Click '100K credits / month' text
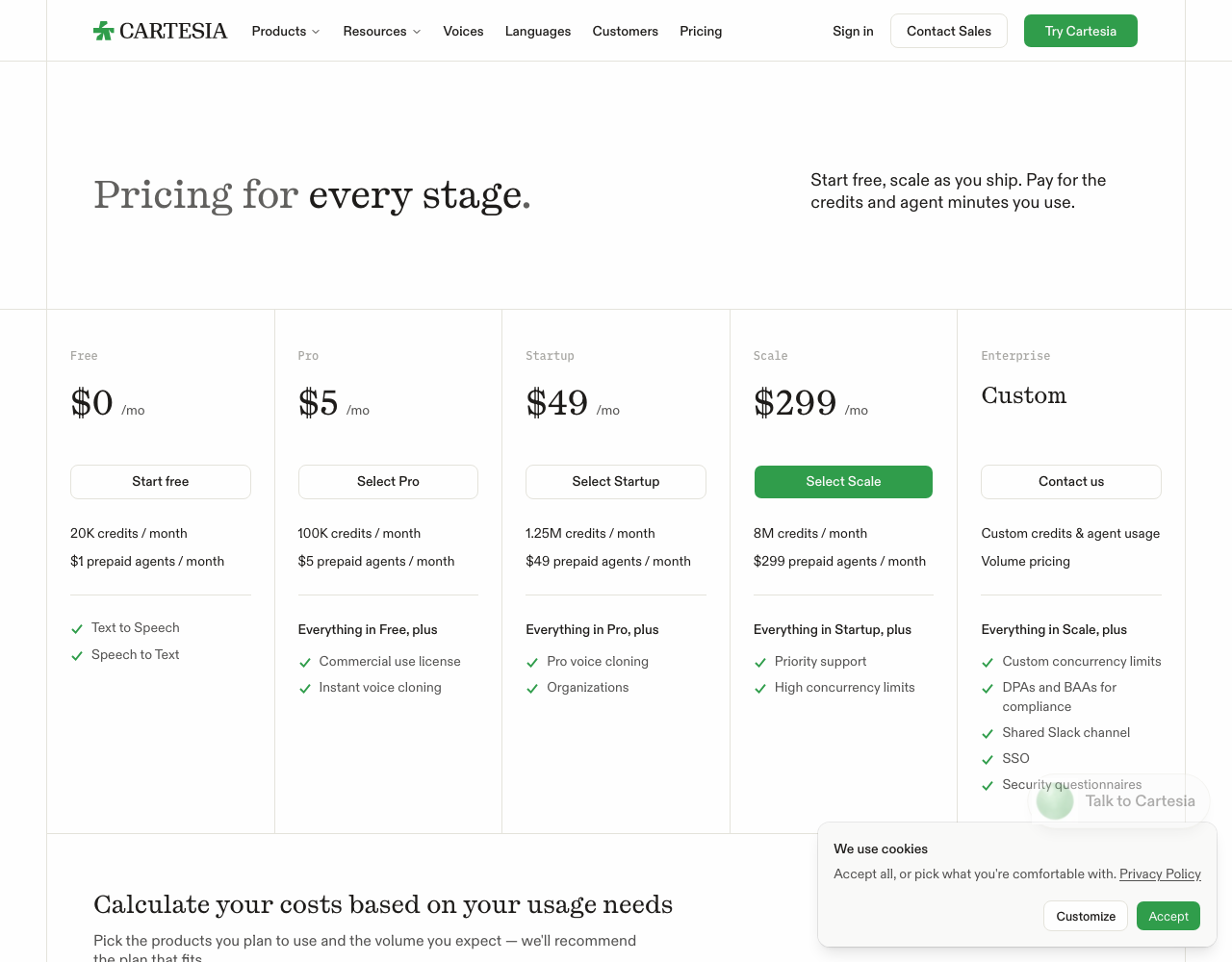 [359, 533]
